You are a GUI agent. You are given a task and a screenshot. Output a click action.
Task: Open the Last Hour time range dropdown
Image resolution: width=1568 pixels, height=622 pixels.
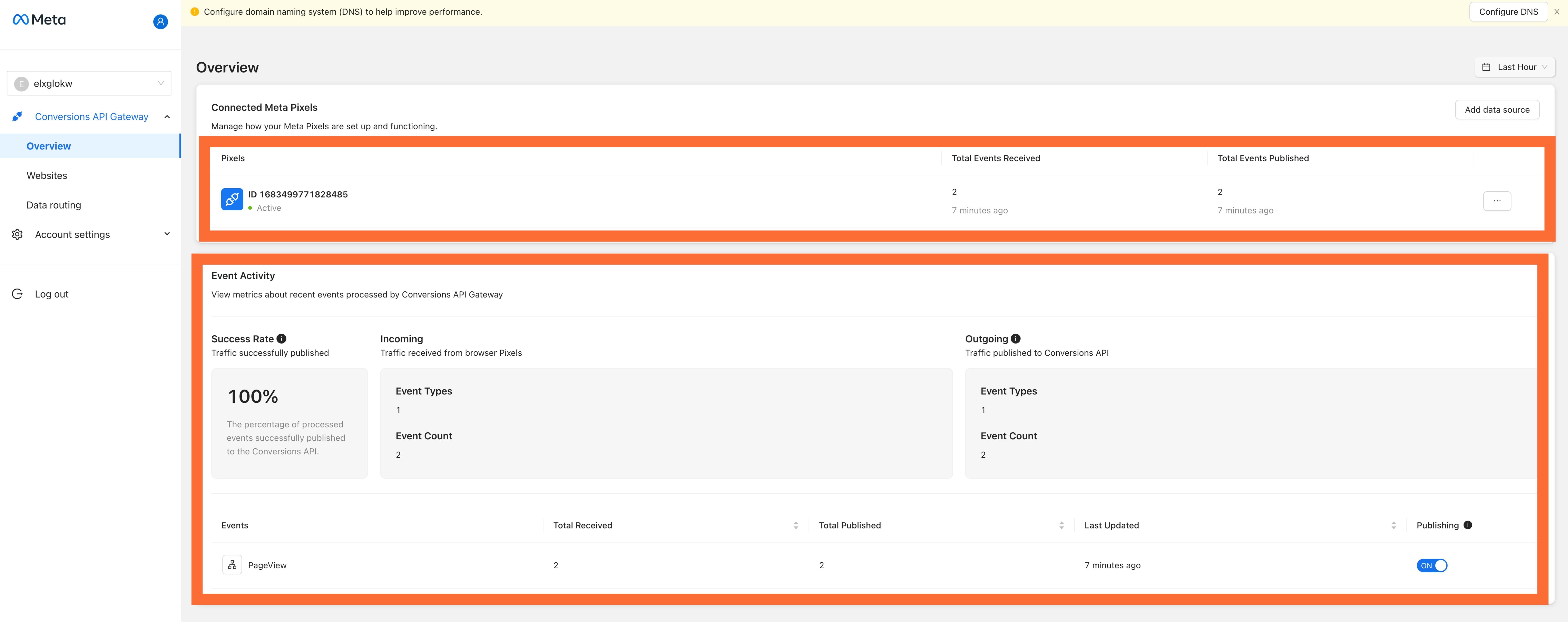point(1518,67)
